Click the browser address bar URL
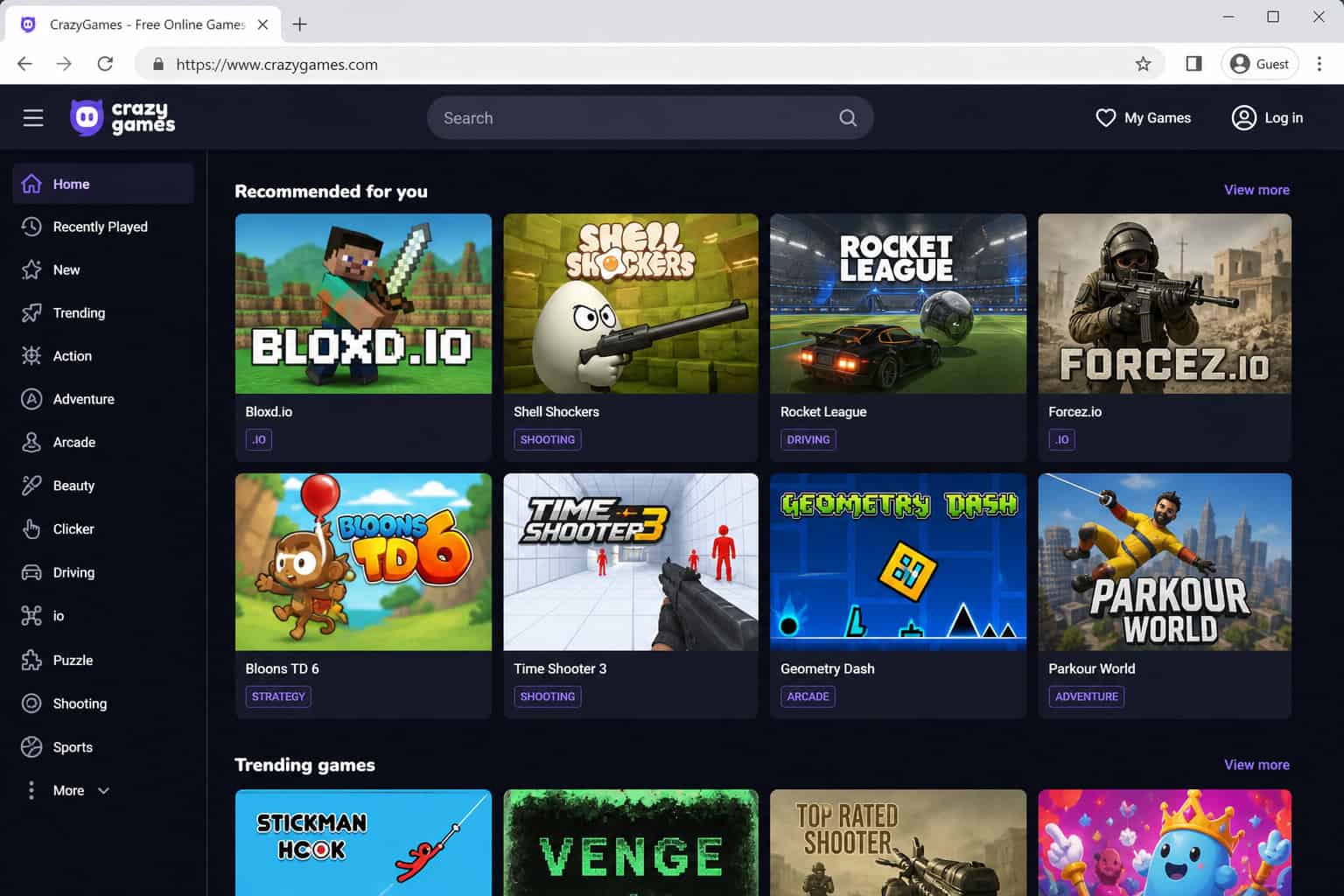 pyautogui.click(x=276, y=64)
